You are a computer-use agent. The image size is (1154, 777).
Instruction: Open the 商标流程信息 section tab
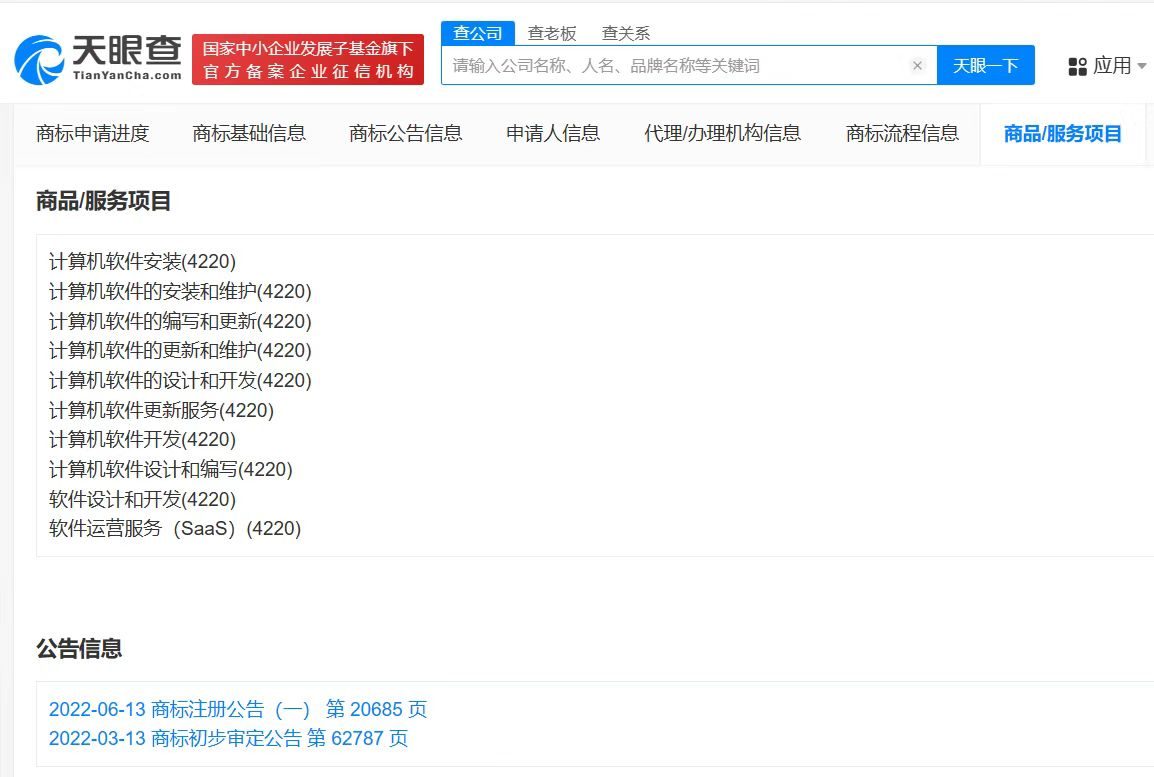coord(901,133)
